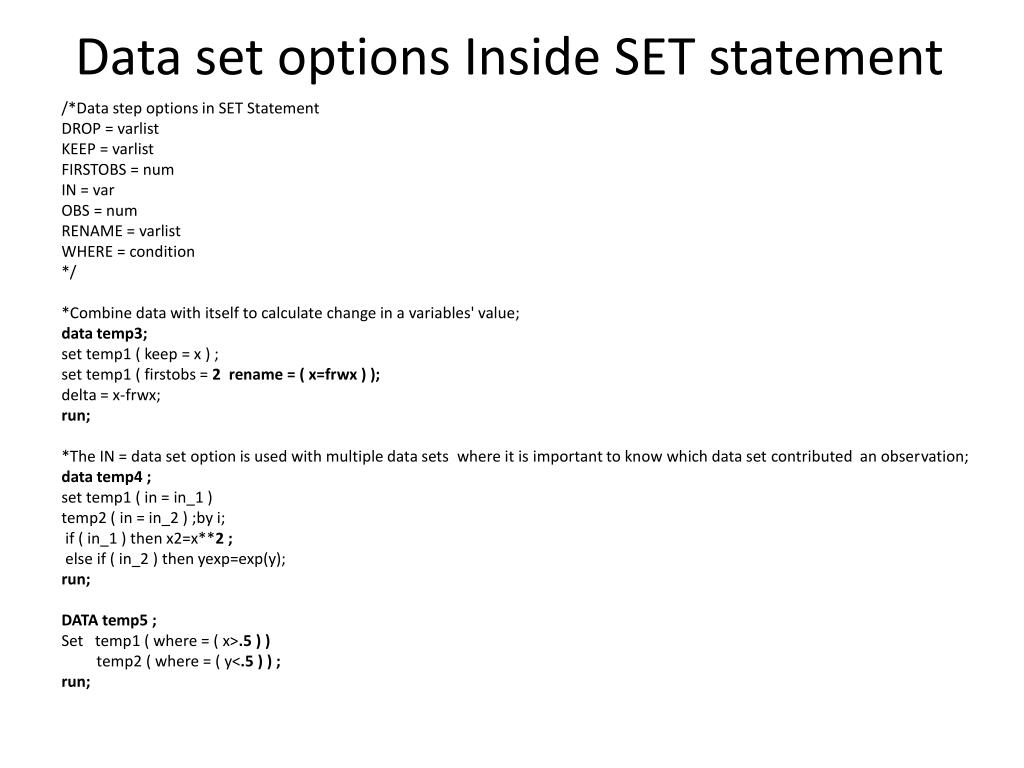This screenshot has width=1024, height=768.
Task: Click the 'else if ( in_2 ) then yexp=exp(y);' line
Action: click(176, 559)
